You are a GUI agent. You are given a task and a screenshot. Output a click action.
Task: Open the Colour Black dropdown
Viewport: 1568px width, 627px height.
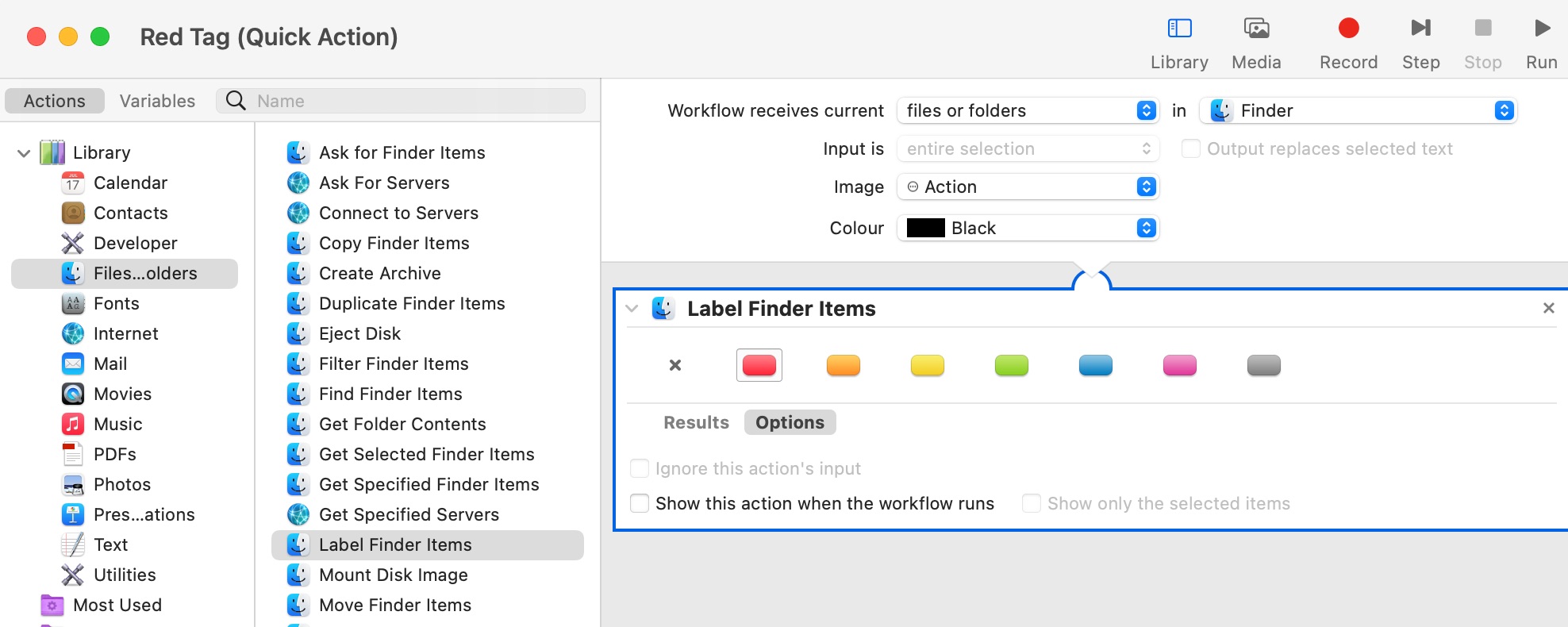coord(1028,228)
